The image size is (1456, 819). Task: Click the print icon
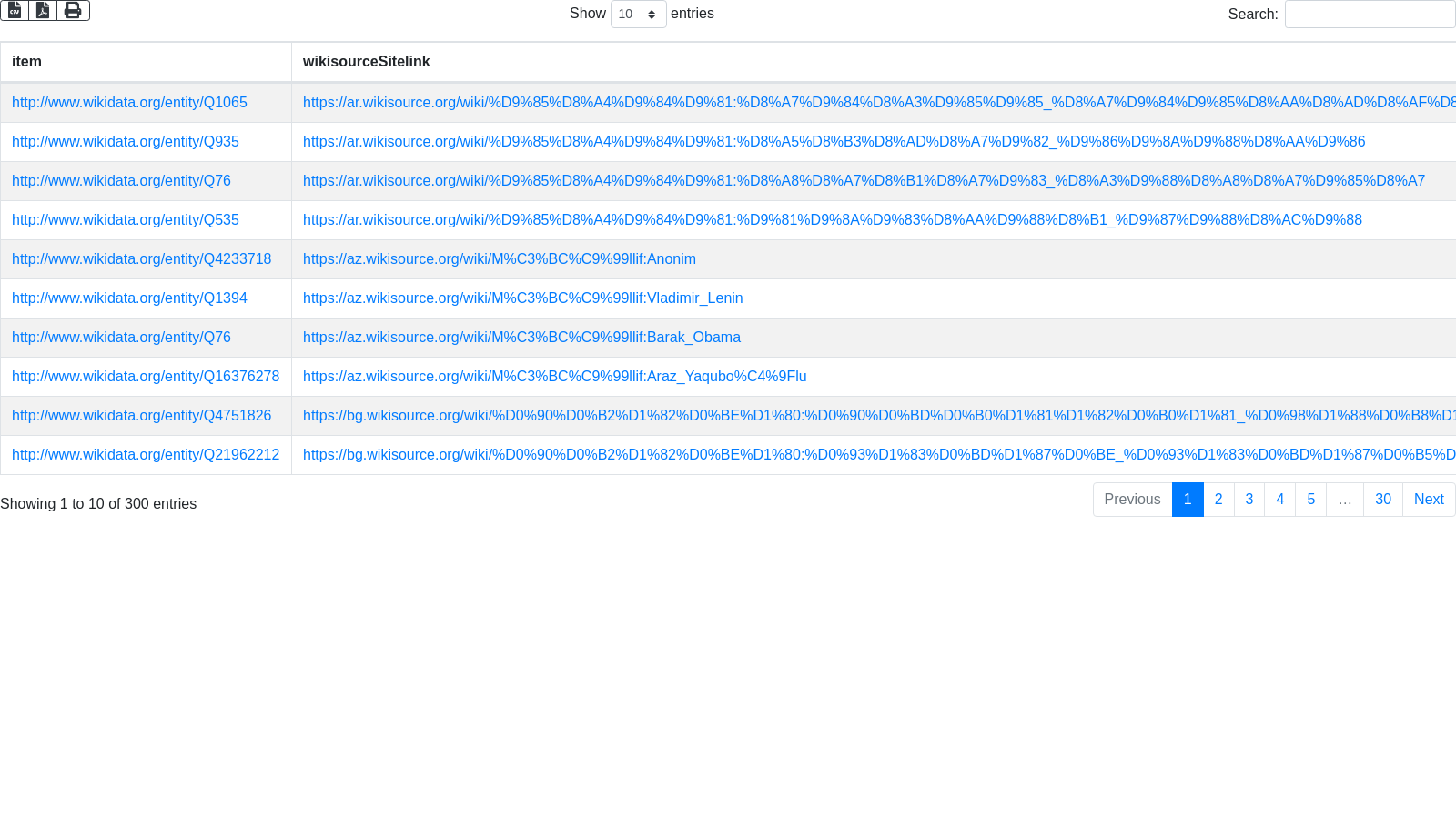tap(73, 10)
